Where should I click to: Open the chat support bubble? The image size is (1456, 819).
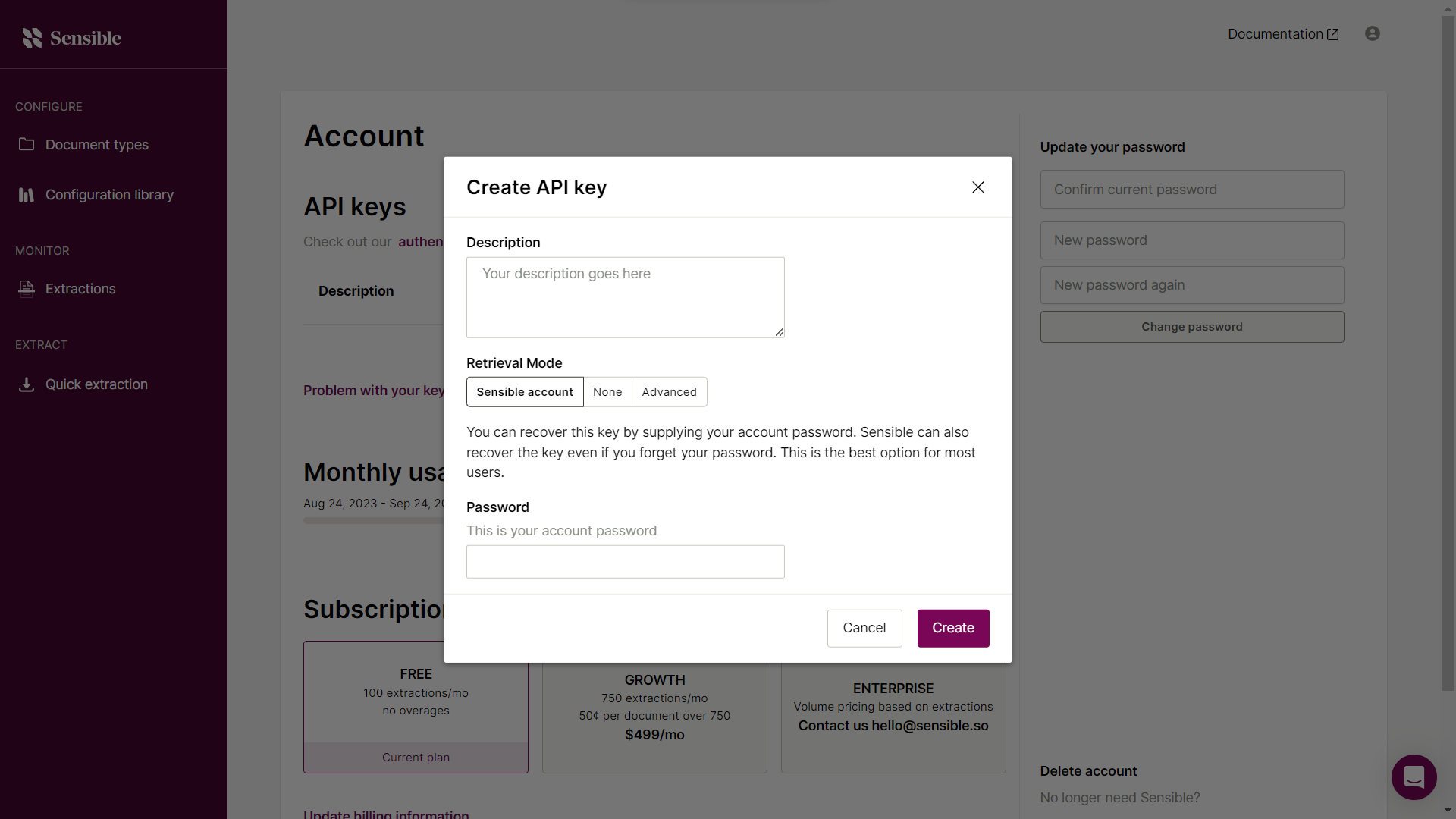[1414, 777]
